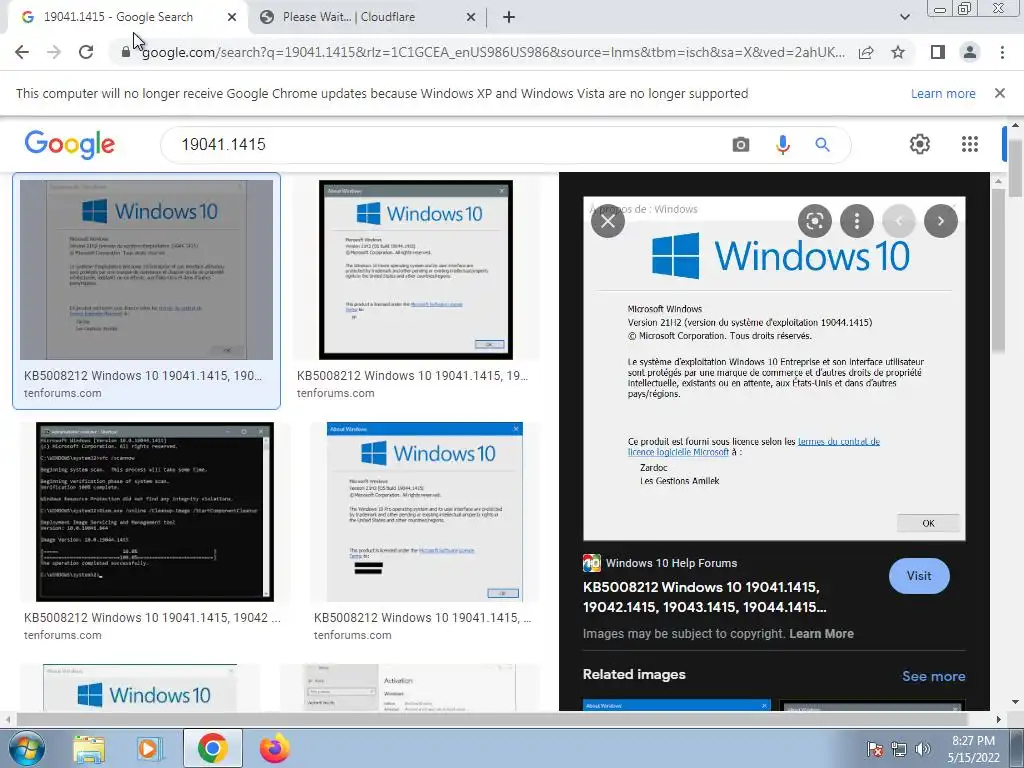
Task: Go back with the browser back arrow
Action: coord(22,52)
